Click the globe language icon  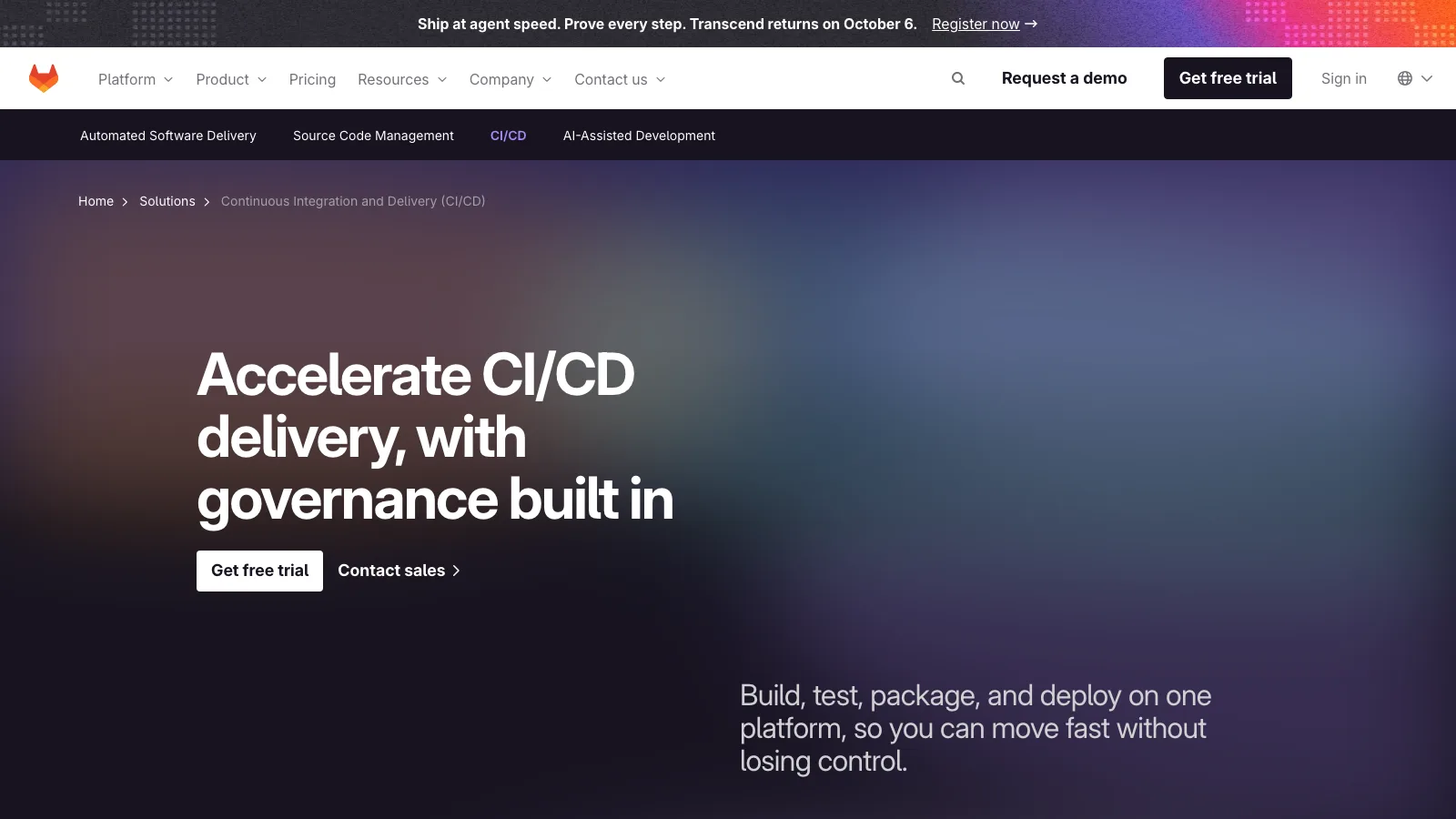coord(1405,78)
